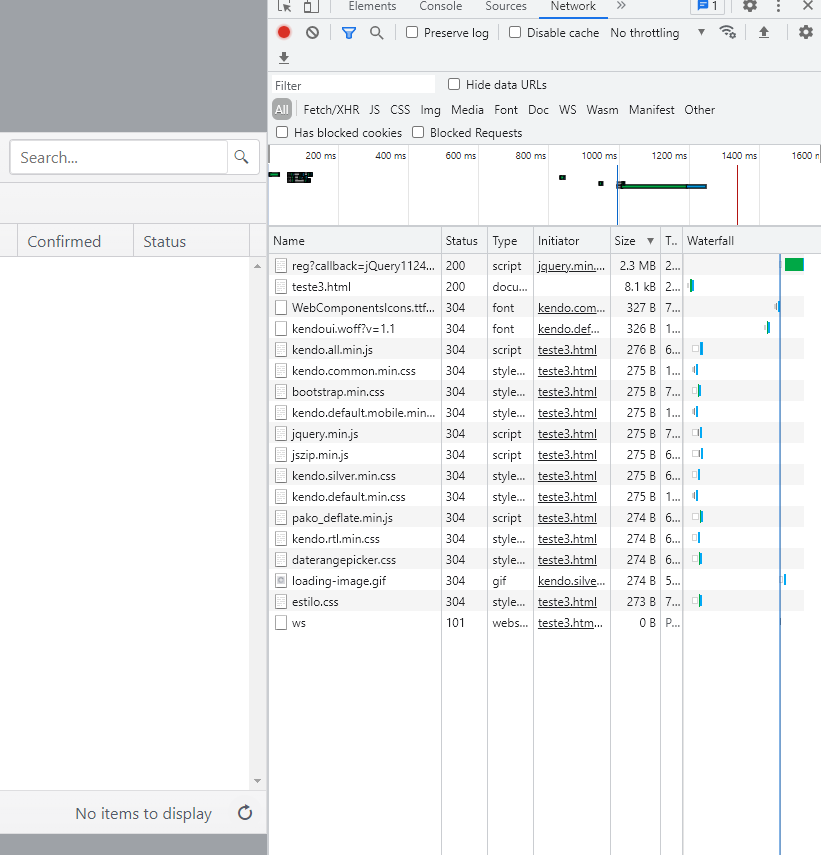This screenshot has width=821, height=855.
Task: Open teste3.html initiator link for kendo.all.min.js
Action: click(x=567, y=350)
